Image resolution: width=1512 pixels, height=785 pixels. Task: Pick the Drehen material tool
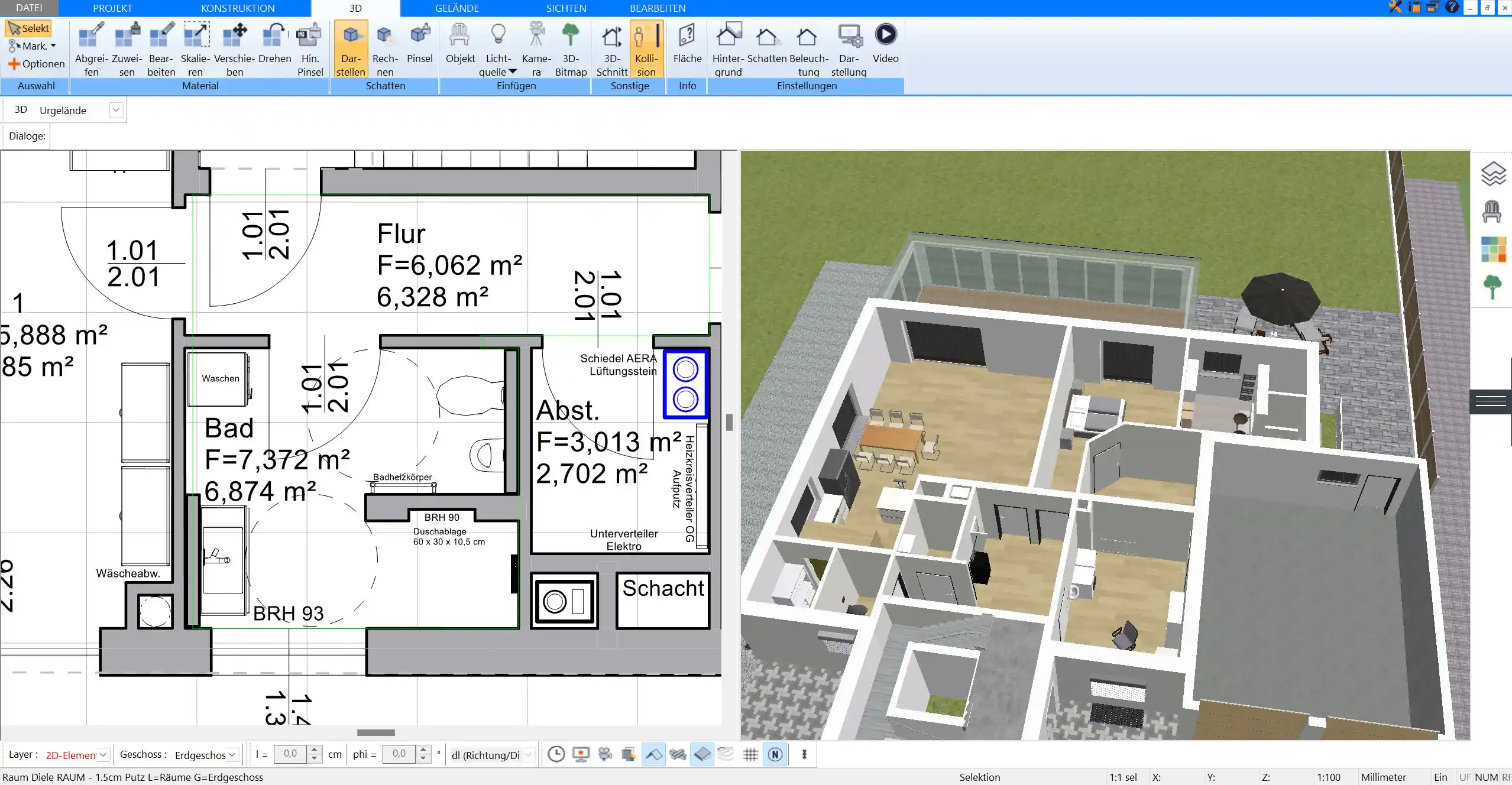[274, 43]
